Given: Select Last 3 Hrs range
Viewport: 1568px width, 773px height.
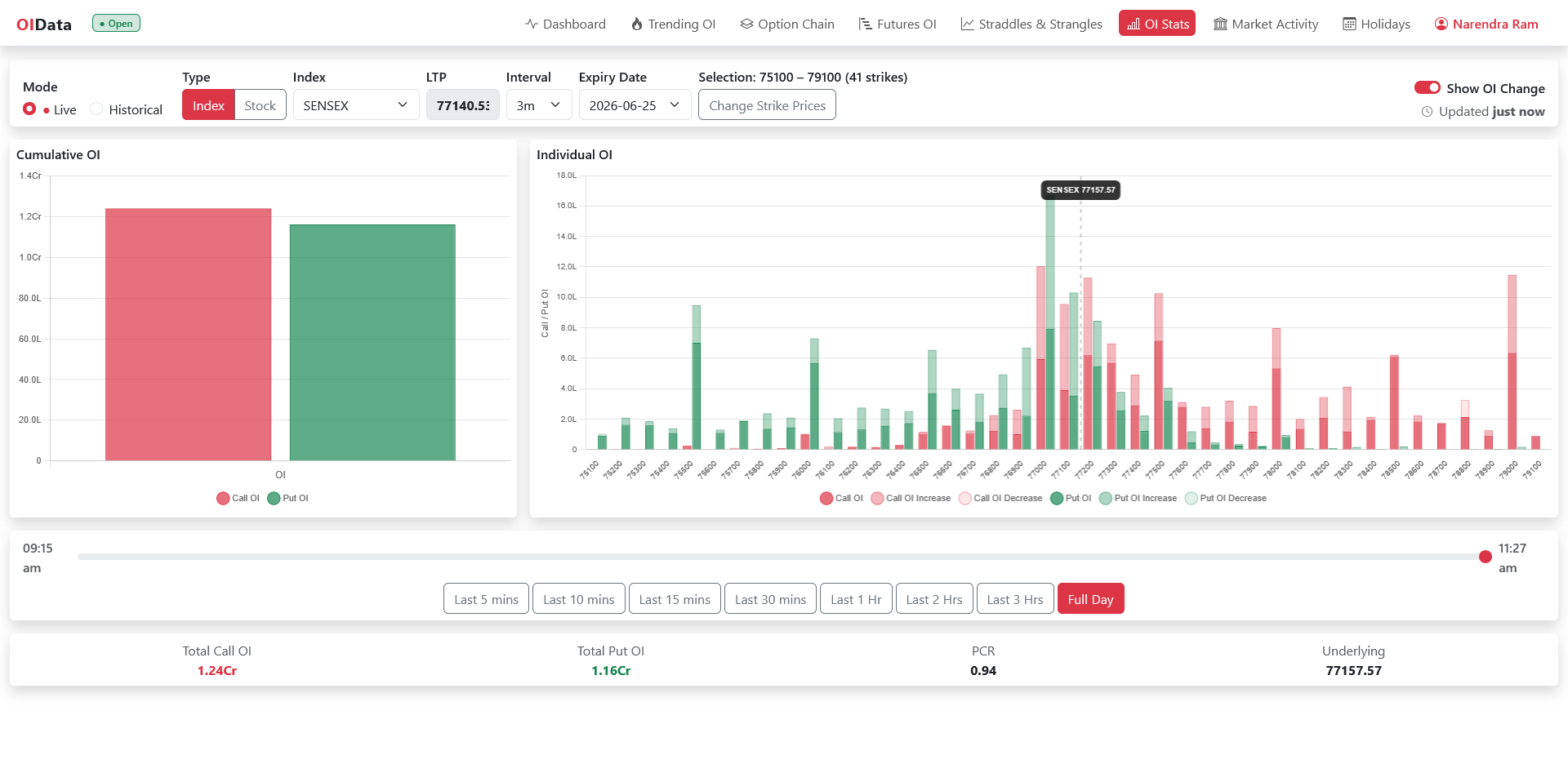Looking at the screenshot, I should pyautogui.click(x=1015, y=599).
